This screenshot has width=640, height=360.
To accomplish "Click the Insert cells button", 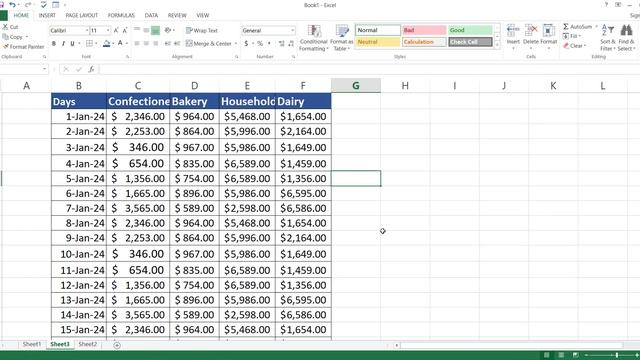I will point(513,37).
